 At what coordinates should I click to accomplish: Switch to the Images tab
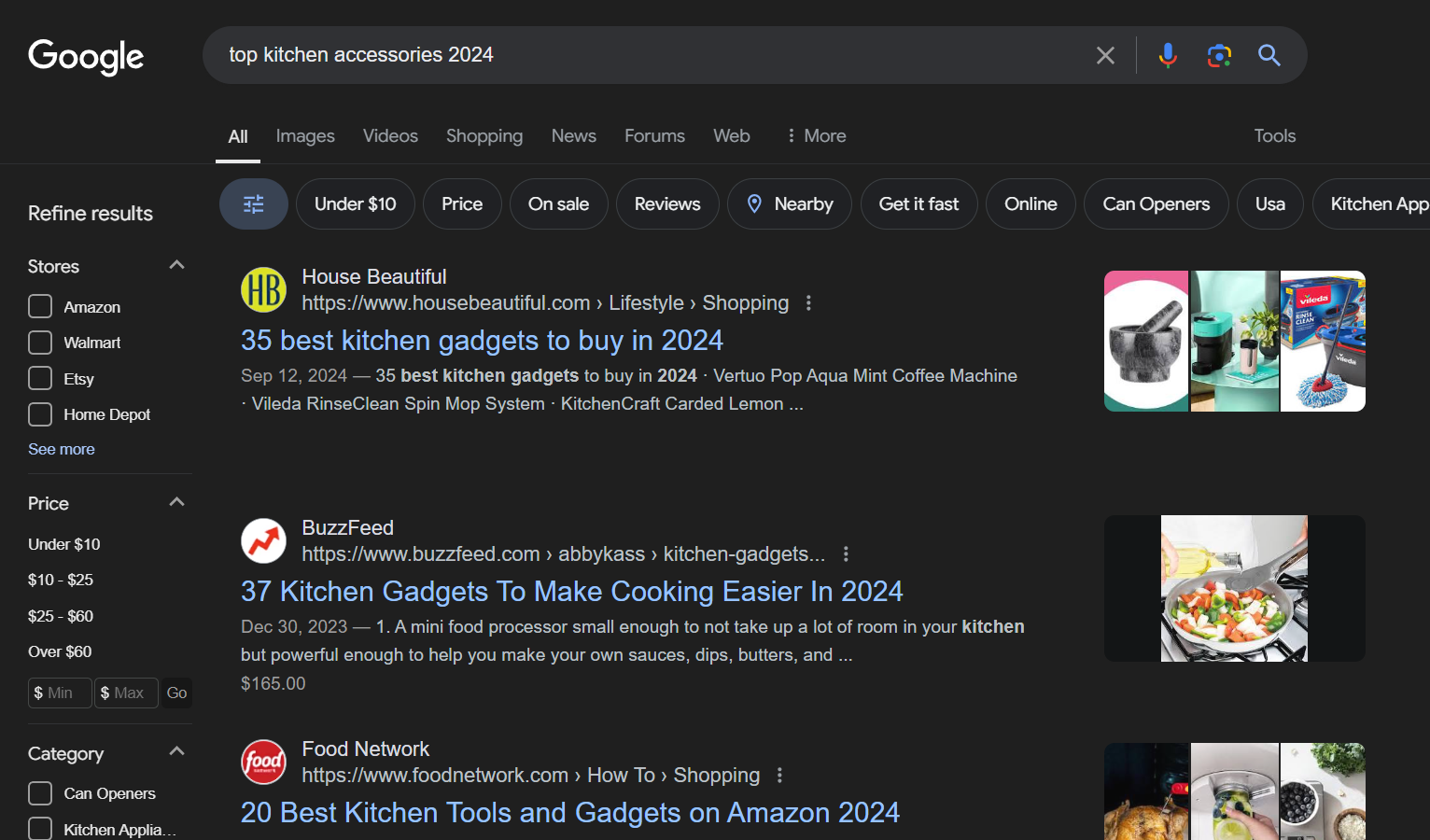tap(305, 136)
